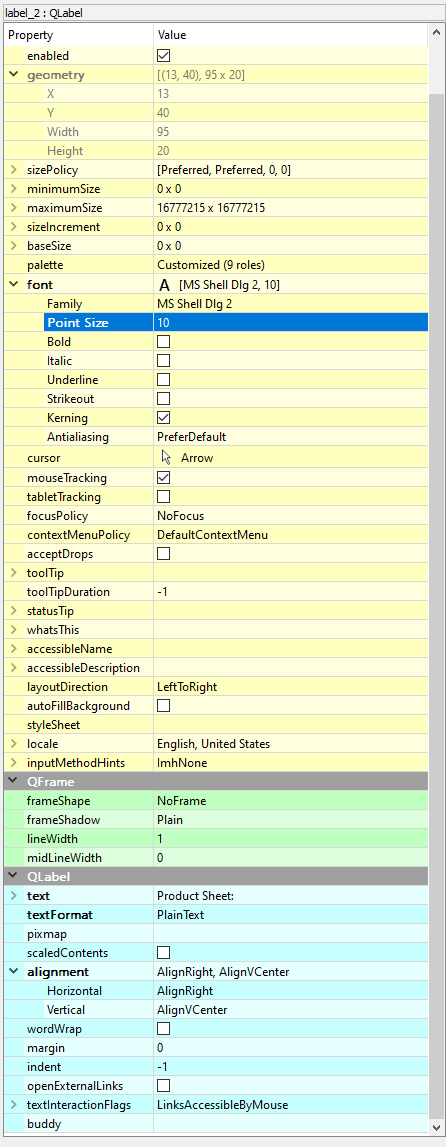The width and height of the screenshot is (446, 1147).
Task: Edit the margin value
Action: click(291, 1048)
